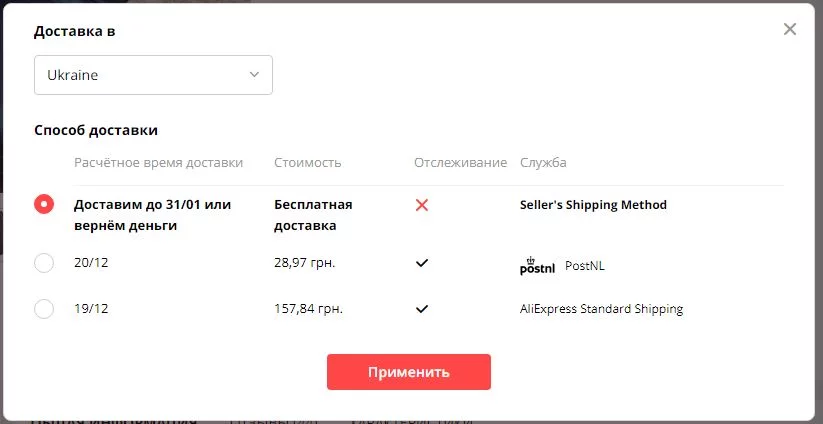Image resolution: width=823 pixels, height=424 pixels.
Task: Click the Расчётное время доставки column header
Action: point(158,163)
